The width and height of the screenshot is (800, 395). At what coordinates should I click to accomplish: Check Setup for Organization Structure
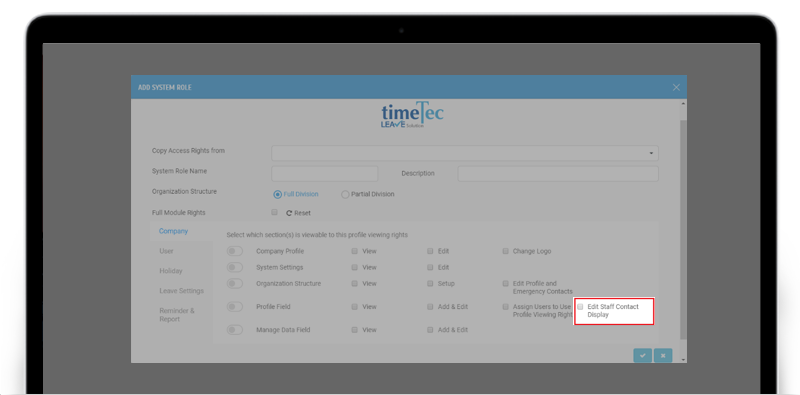pos(430,283)
